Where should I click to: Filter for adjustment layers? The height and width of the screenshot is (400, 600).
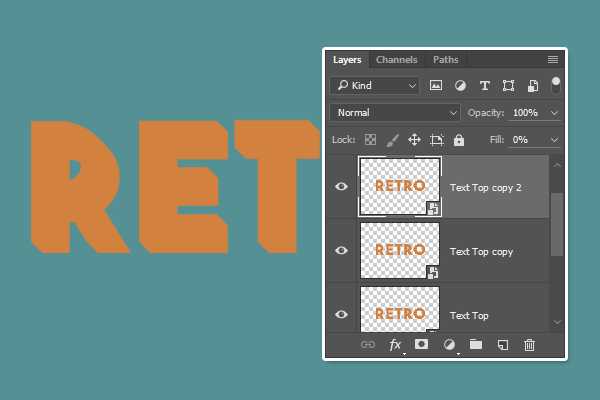[x=461, y=86]
